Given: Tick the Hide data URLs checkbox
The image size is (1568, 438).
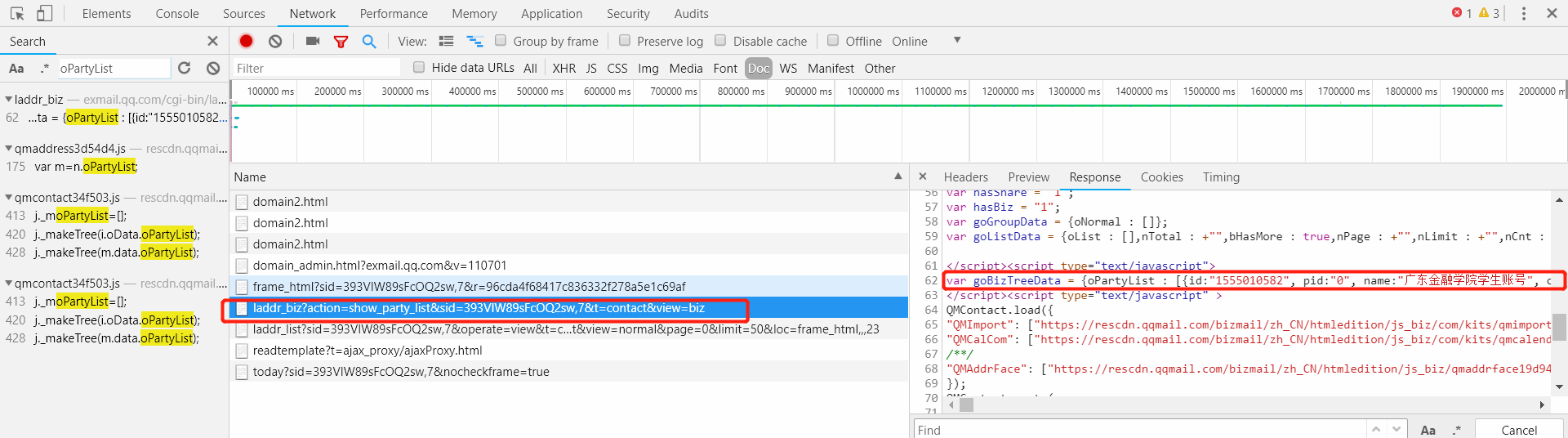Looking at the screenshot, I should [x=419, y=68].
